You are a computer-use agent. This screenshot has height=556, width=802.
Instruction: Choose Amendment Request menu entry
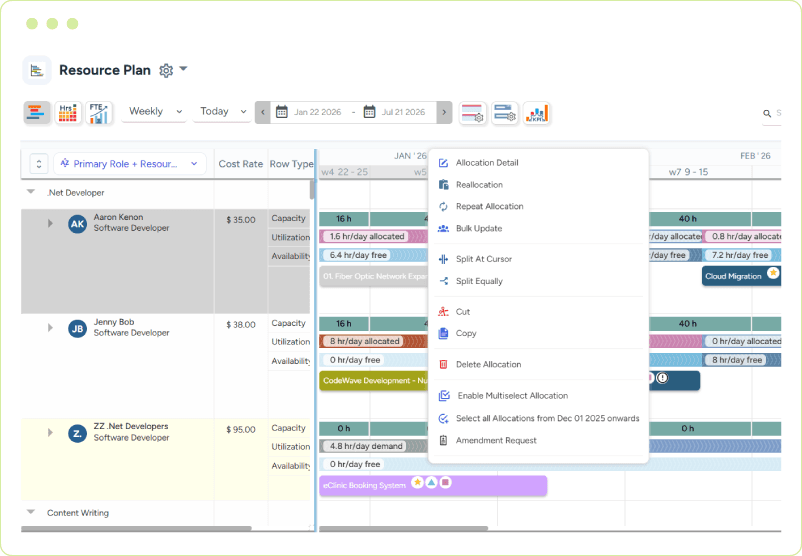[538, 440]
